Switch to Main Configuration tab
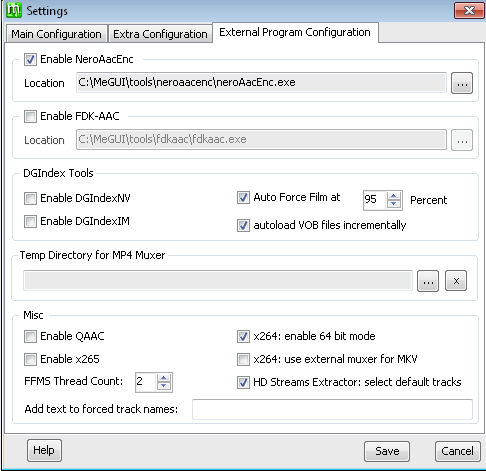The image size is (486, 471). (x=56, y=34)
